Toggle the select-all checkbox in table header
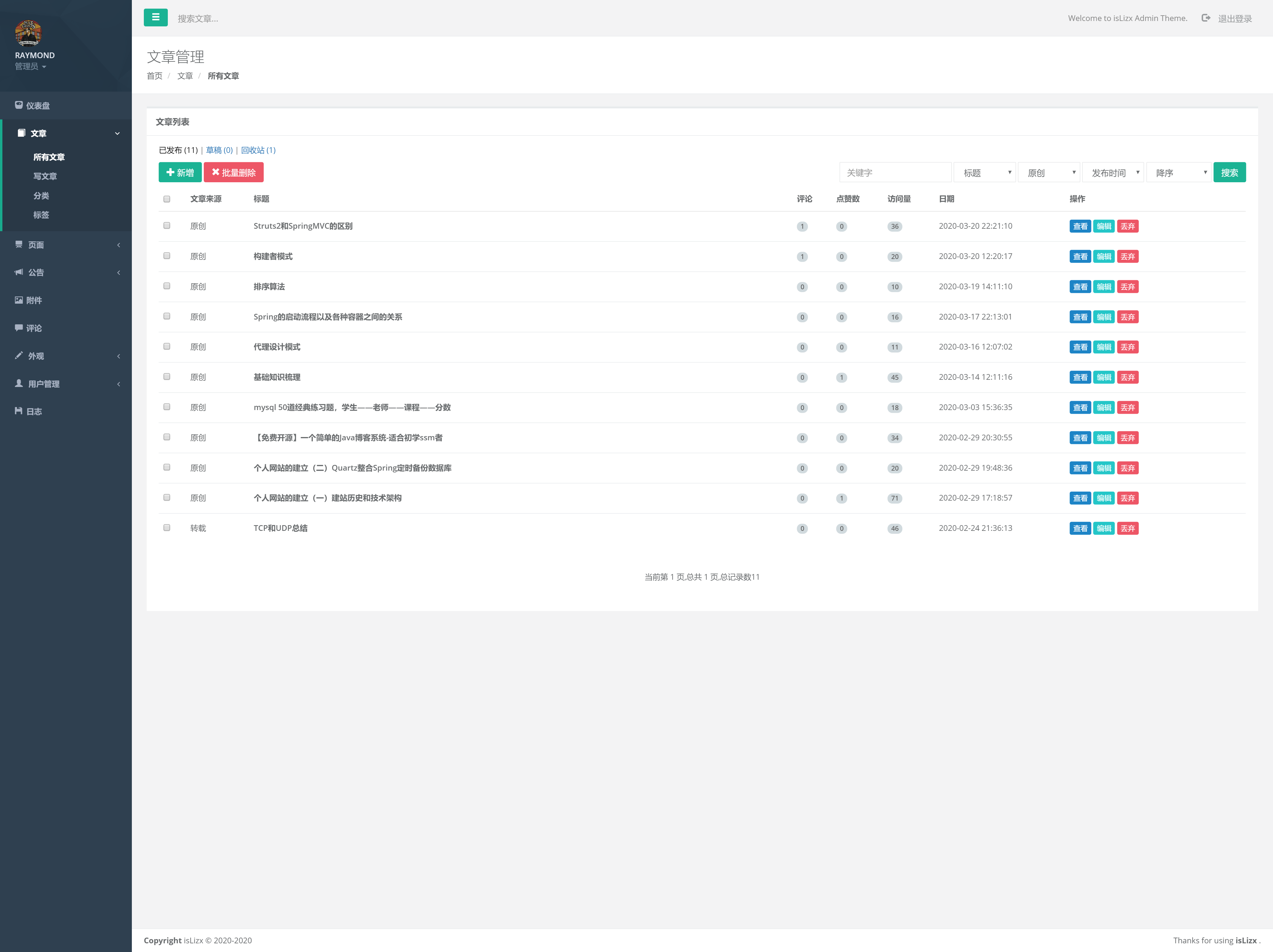1273x952 pixels. click(167, 199)
